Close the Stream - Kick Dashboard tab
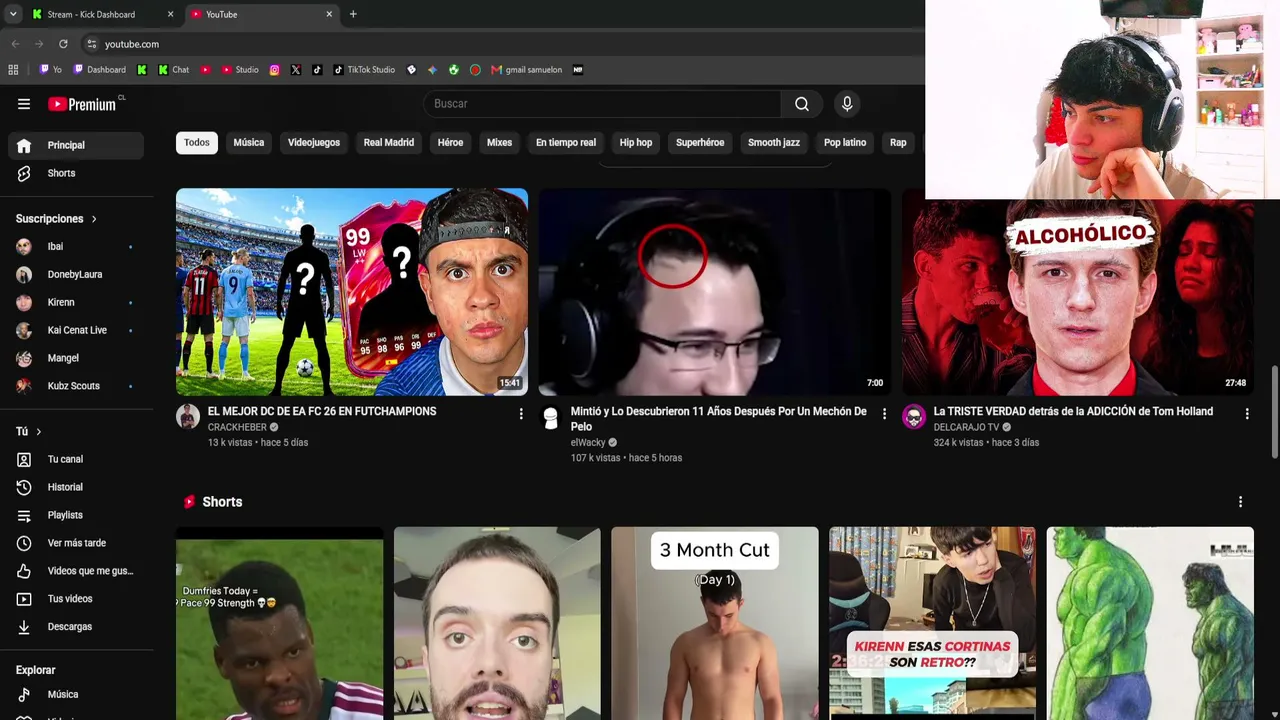Image resolution: width=1280 pixels, height=720 pixels. (170, 14)
